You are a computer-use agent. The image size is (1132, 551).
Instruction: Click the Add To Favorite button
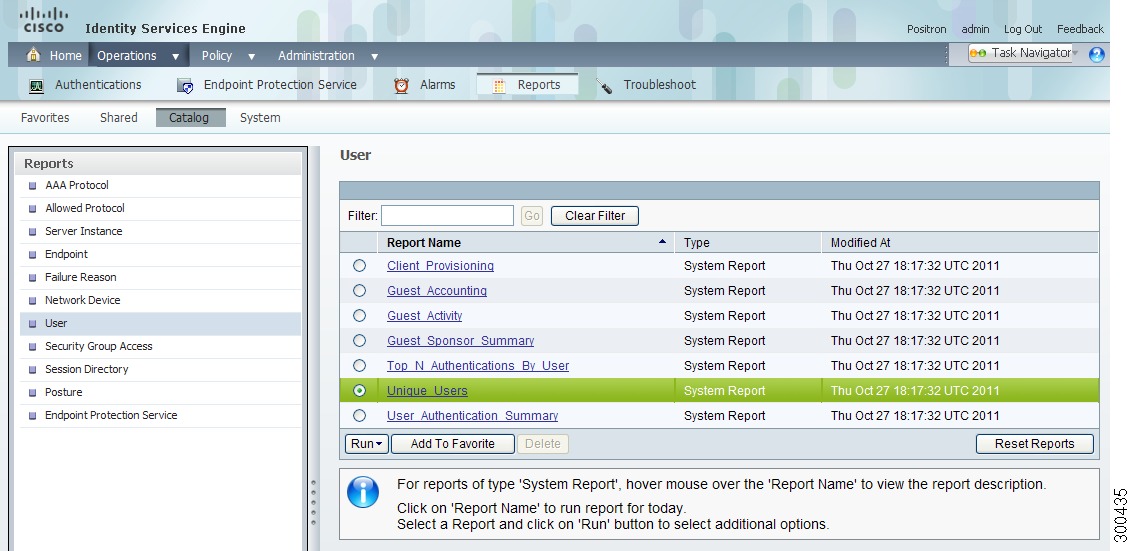point(453,443)
